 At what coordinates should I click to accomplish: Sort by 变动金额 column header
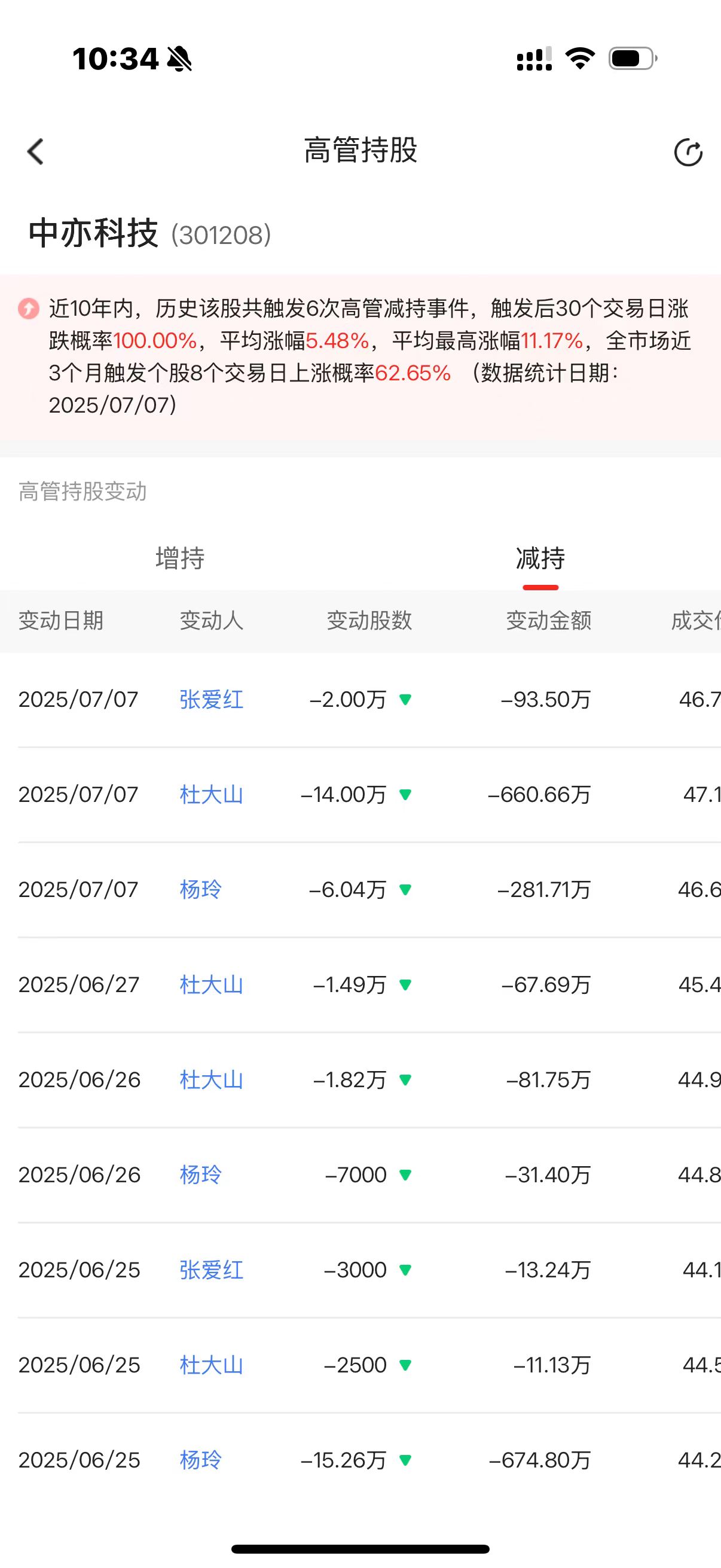(549, 621)
